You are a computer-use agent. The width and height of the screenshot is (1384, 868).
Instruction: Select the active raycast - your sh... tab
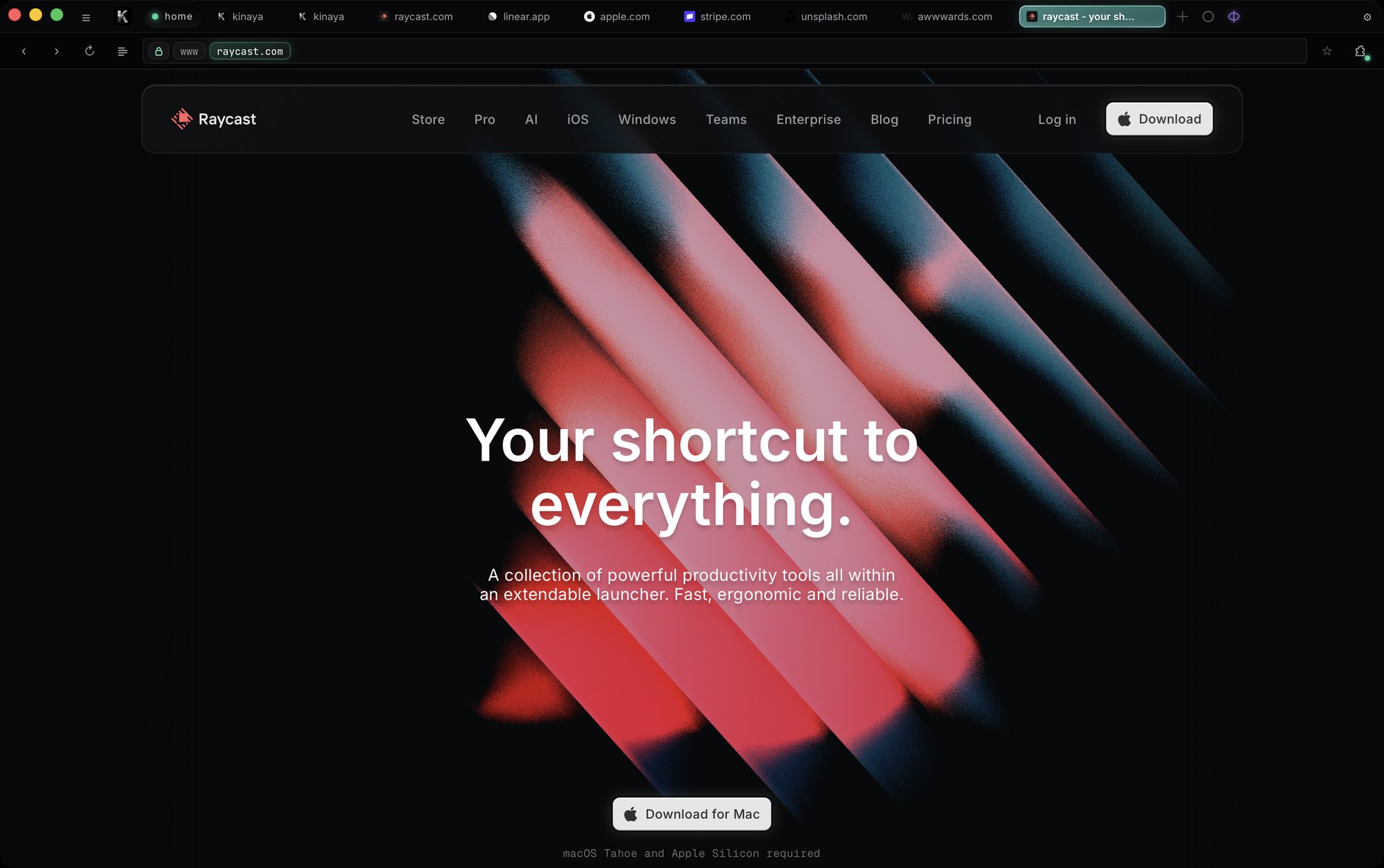click(x=1091, y=17)
